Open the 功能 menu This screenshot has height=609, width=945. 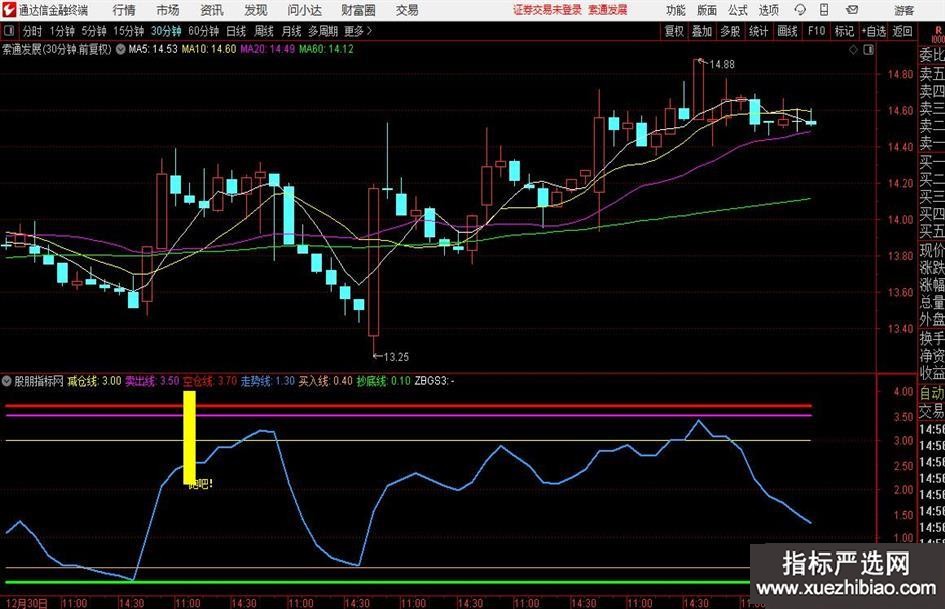[x=676, y=10]
